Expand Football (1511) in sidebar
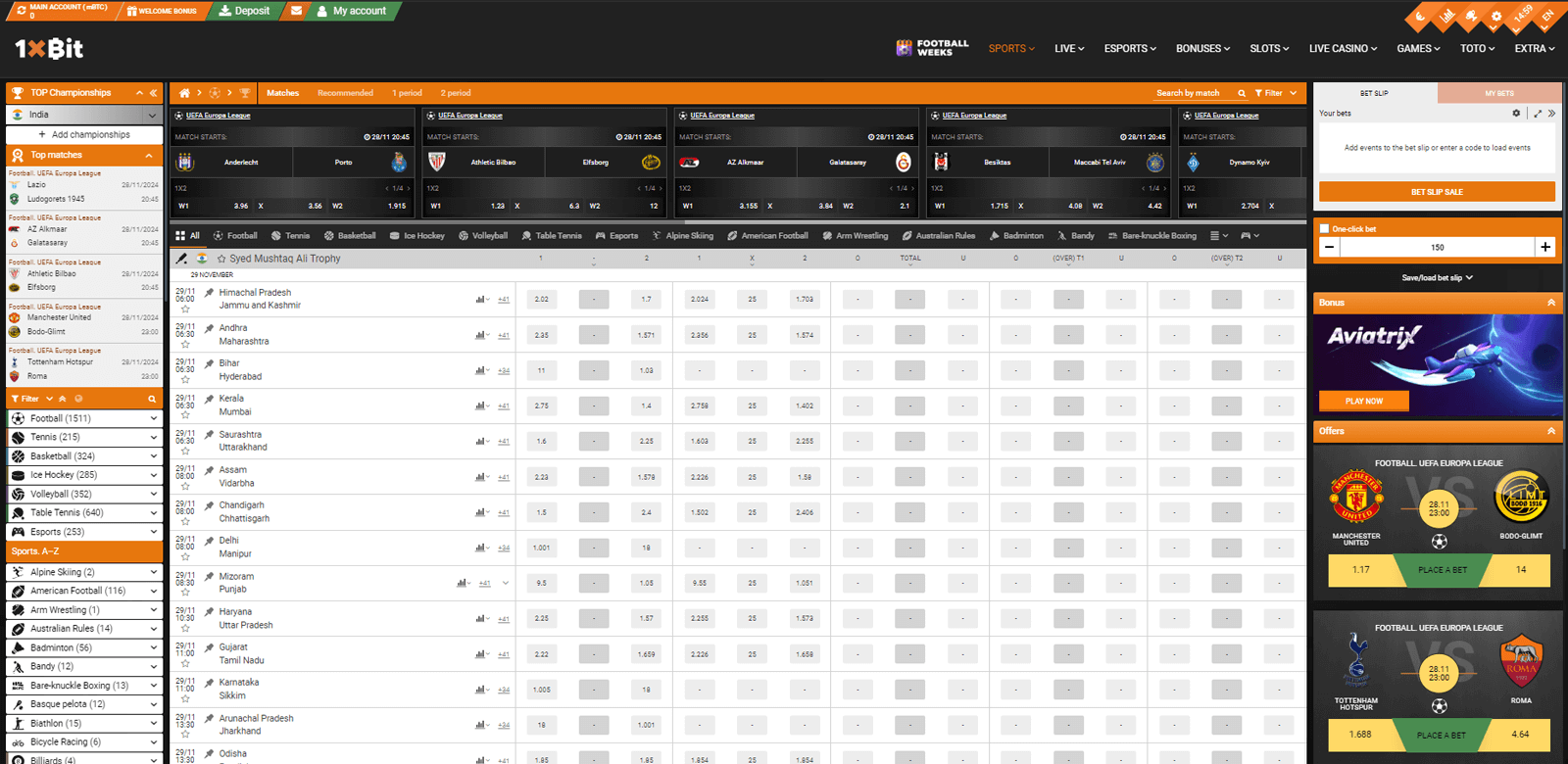The width and height of the screenshot is (1568, 764). point(84,418)
